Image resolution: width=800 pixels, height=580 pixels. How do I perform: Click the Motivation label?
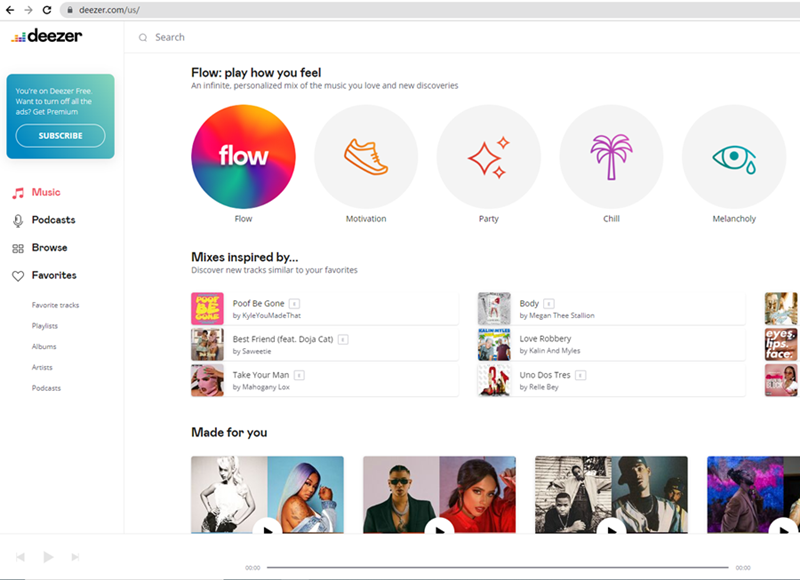point(366,219)
